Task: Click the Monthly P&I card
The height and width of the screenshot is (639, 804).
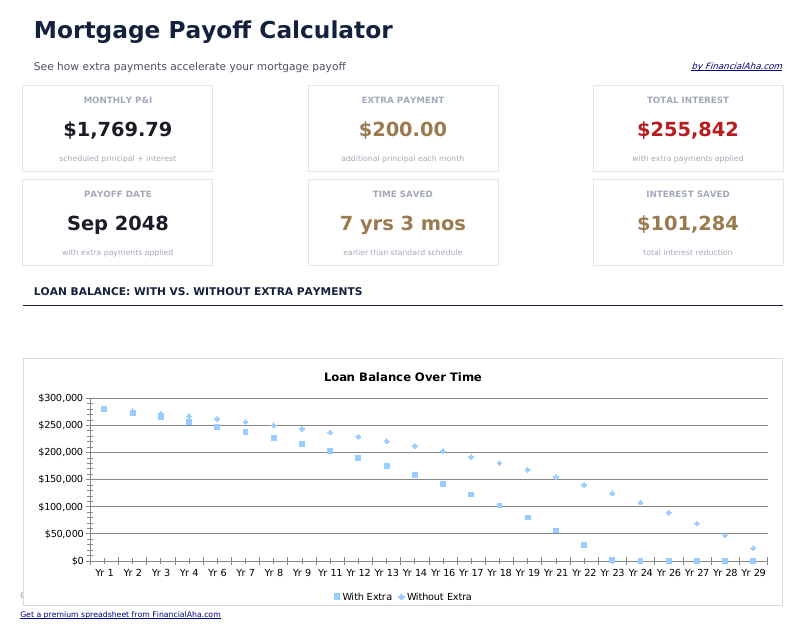Action: [x=117, y=128]
